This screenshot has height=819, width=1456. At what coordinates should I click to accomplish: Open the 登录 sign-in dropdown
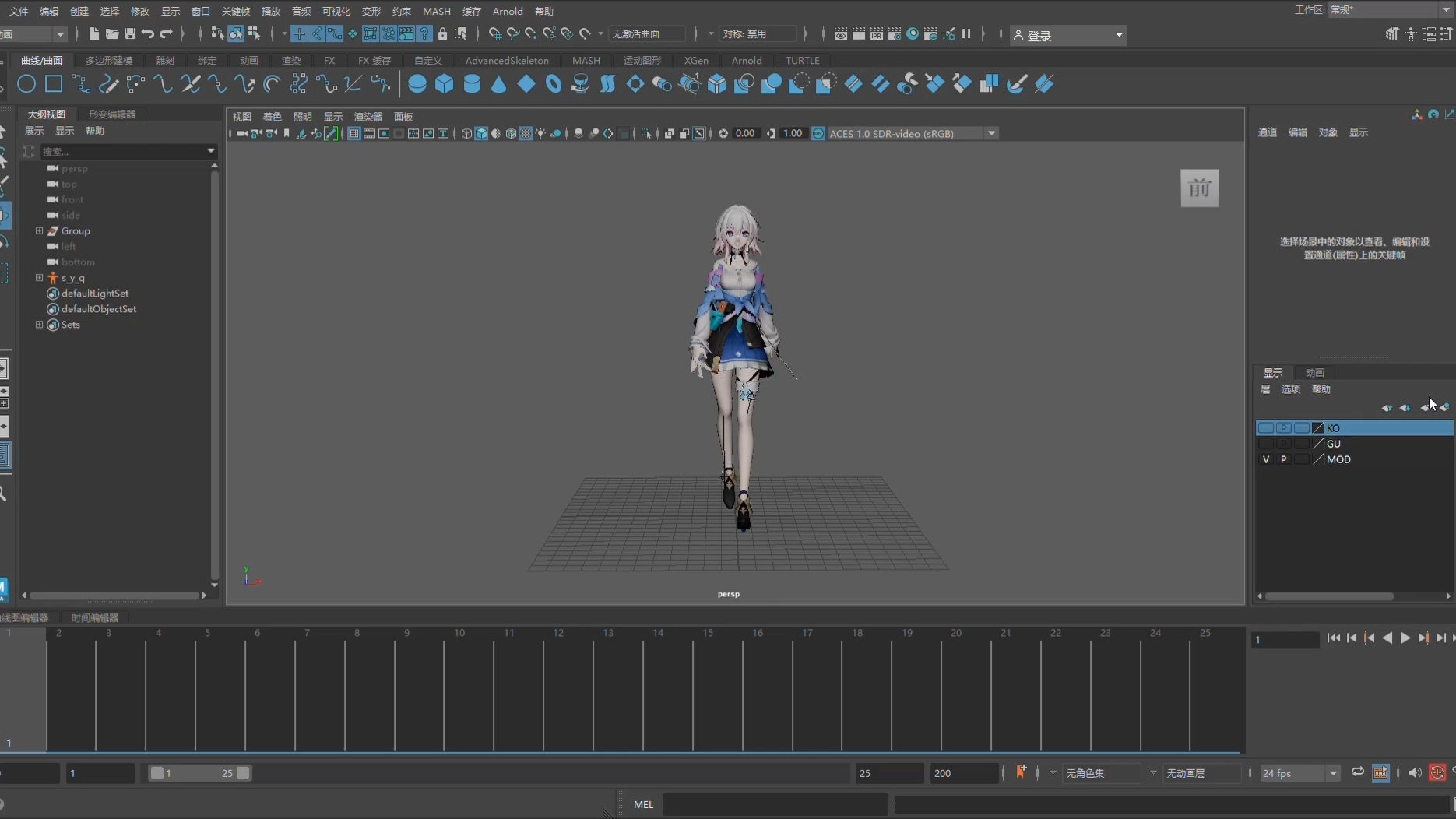click(1068, 35)
